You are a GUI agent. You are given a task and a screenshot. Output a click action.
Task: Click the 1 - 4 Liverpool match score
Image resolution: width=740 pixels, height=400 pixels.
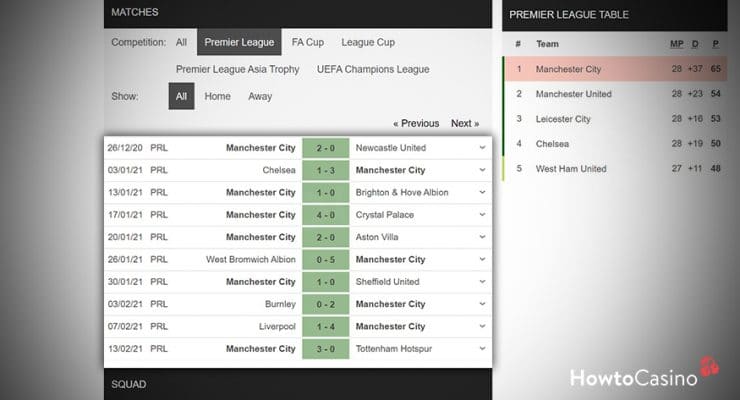pos(324,327)
